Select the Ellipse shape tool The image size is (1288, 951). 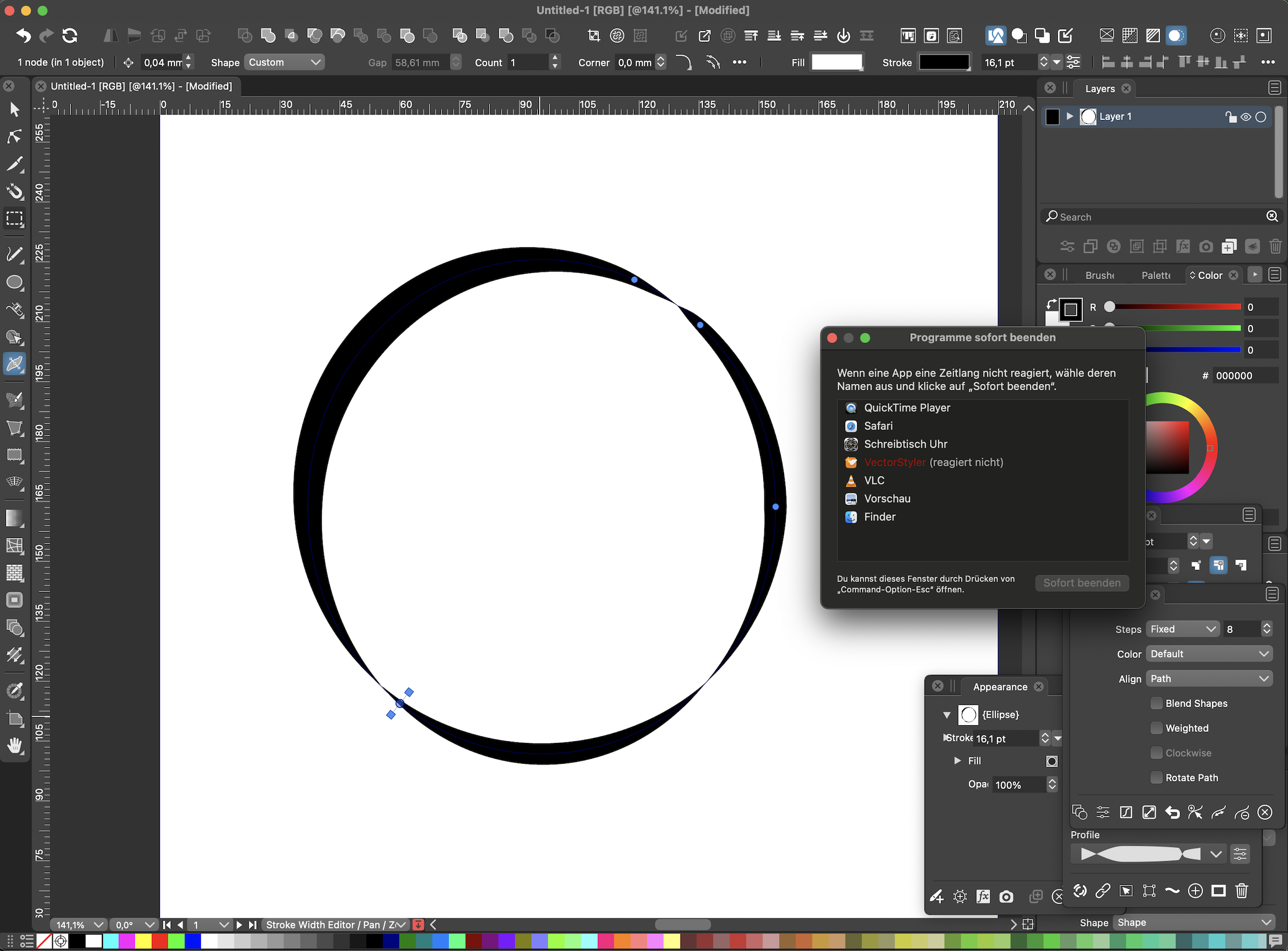coord(14,282)
